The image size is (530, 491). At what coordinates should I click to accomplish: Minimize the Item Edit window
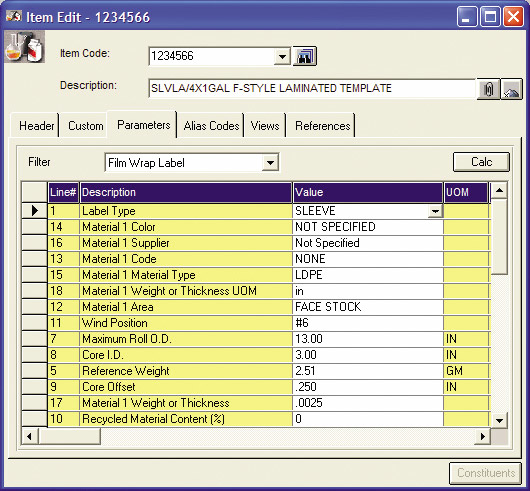coord(466,17)
